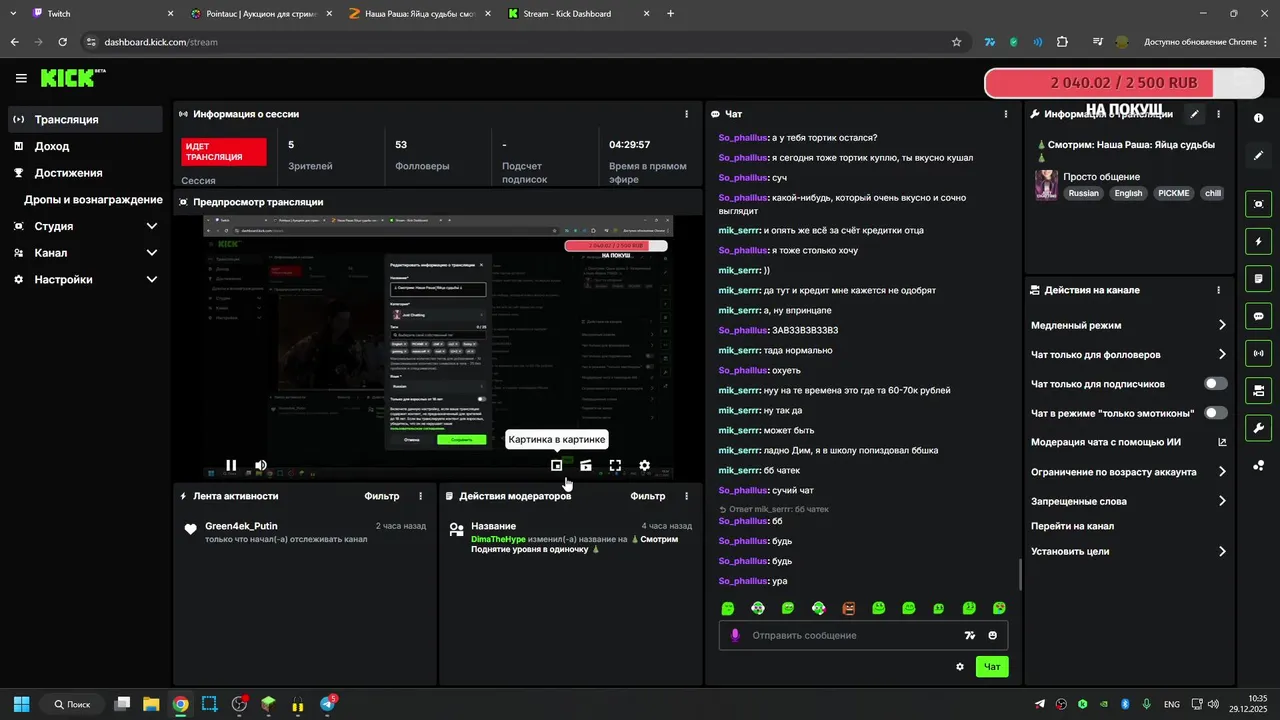Viewport: 1280px width, 720px height.
Task: Open Windows Start menu on taskbar
Action: point(21,704)
